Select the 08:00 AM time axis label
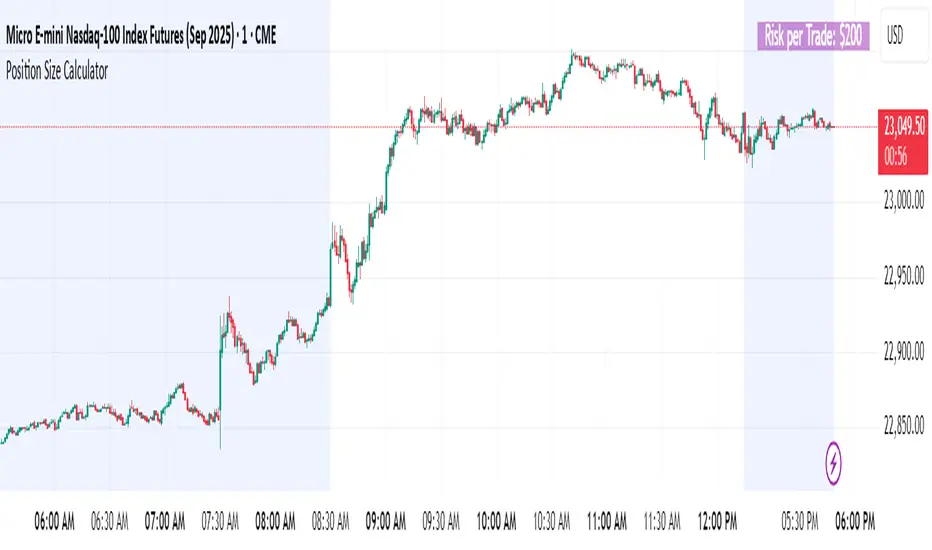Screen dimensions: 932x550 [x=276, y=521]
